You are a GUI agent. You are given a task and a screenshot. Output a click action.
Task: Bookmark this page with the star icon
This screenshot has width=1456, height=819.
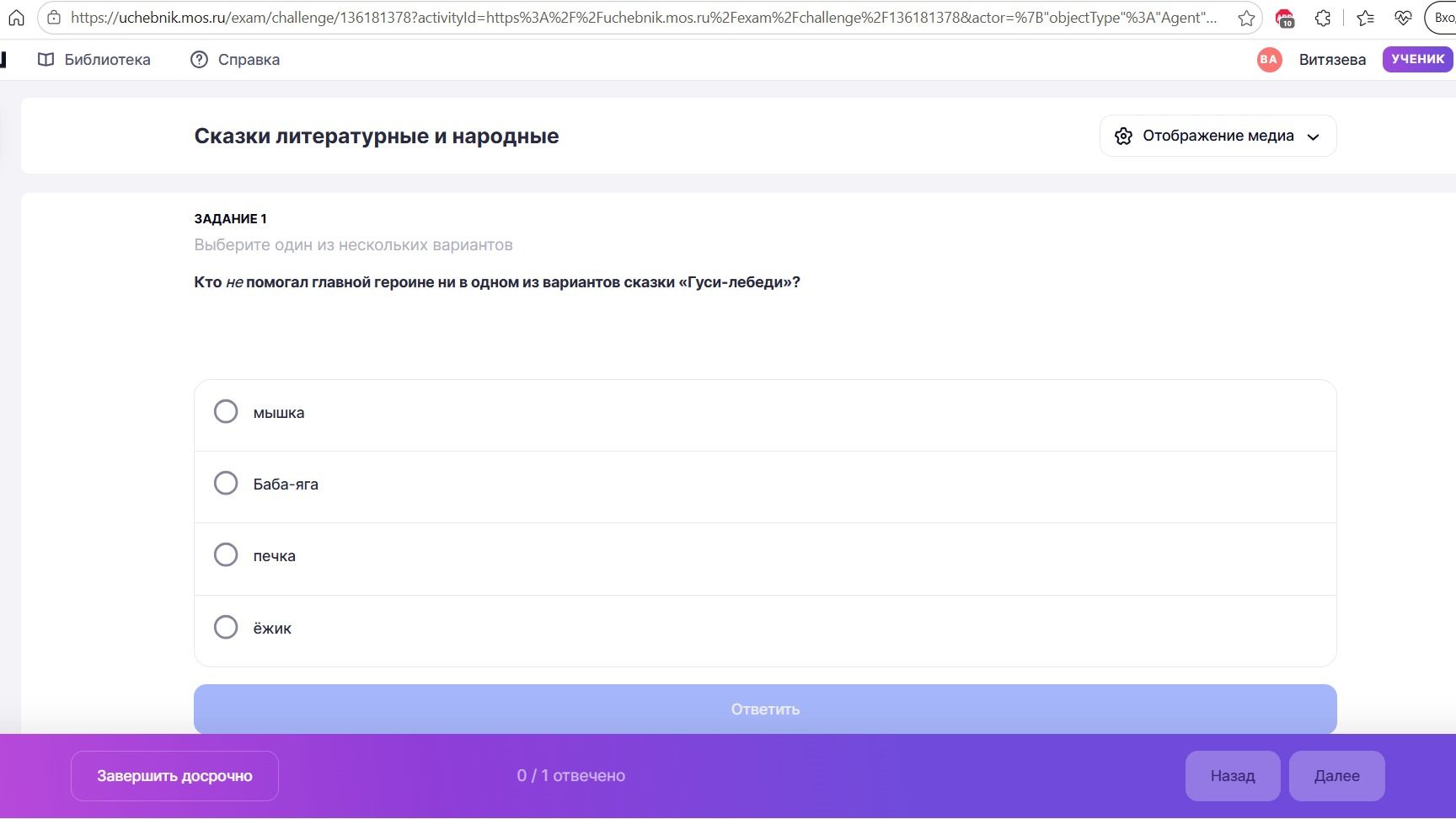pos(1246,18)
